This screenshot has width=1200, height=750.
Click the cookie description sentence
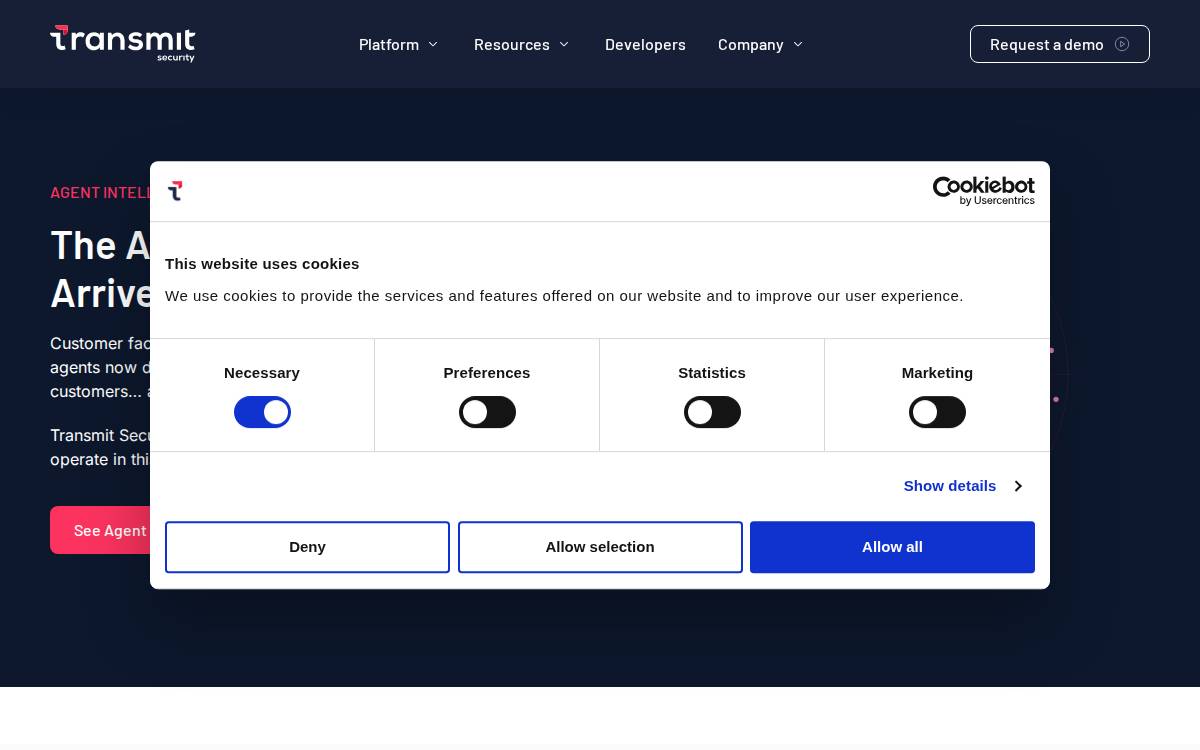(x=564, y=296)
